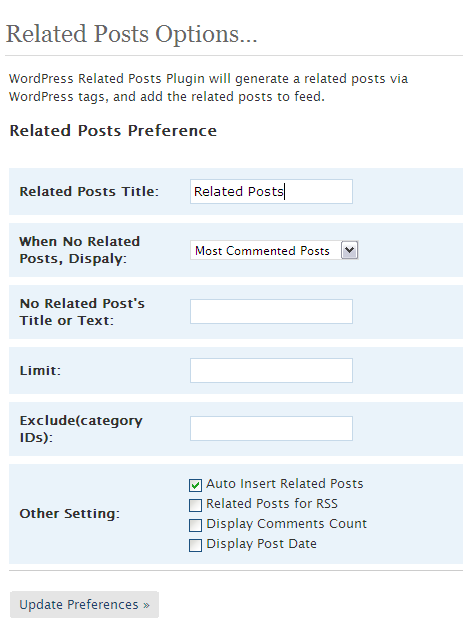Screen dimensions: 470x633
Task: Click the WordPress Related Posts Plugin description text
Action: click(x=208, y=88)
